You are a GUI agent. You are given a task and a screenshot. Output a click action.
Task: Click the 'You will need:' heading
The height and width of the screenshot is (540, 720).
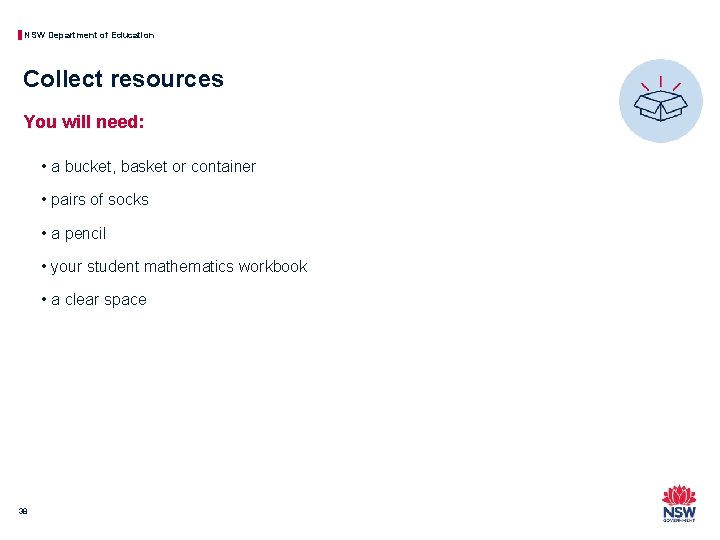pos(84,122)
